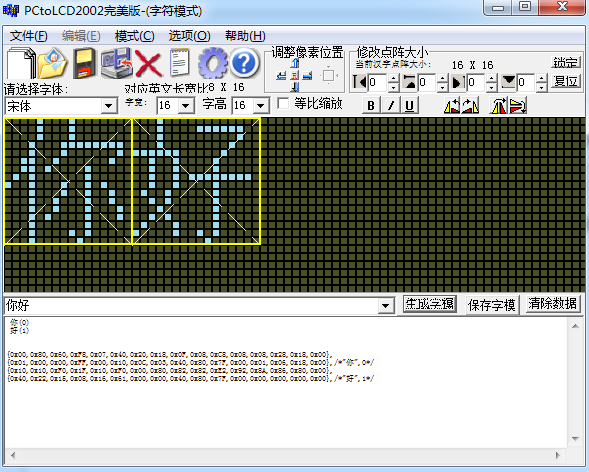Open the blue gear settings icon
The width and height of the screenshot is (589, 472).
coord(213,63)
